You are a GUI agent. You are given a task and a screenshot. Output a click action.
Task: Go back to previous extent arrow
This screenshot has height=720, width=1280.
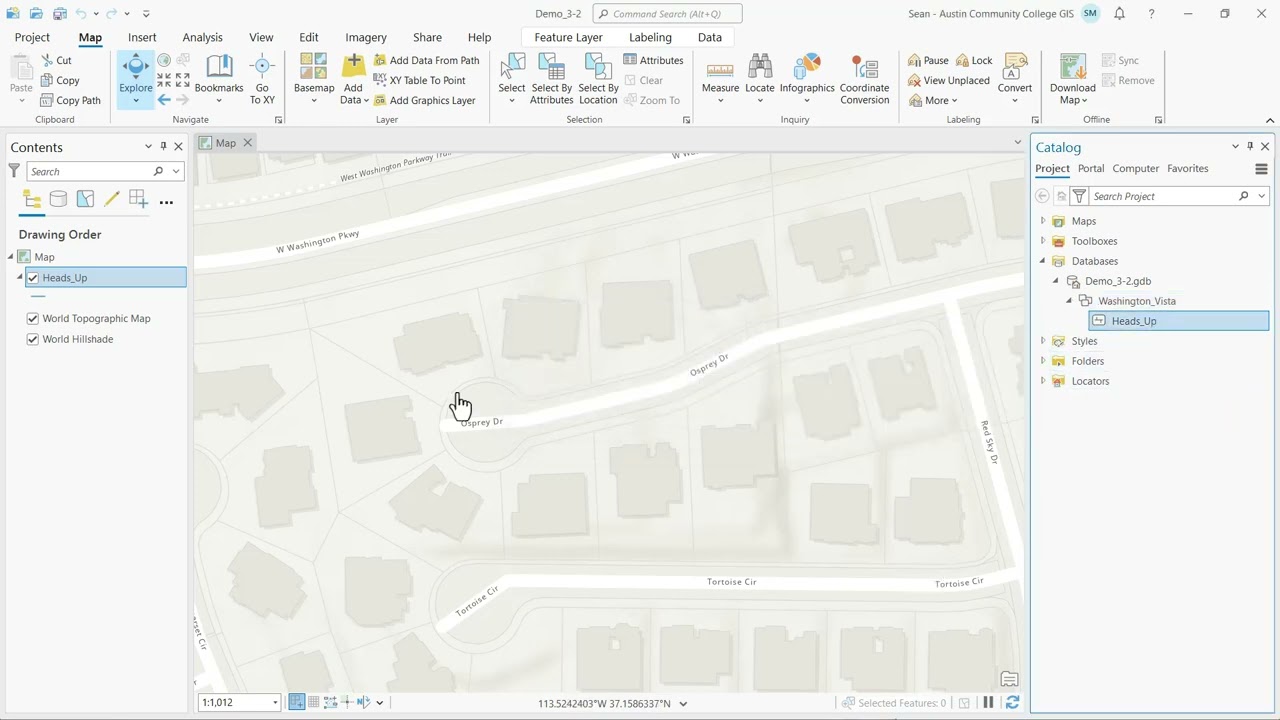[164, 100]
